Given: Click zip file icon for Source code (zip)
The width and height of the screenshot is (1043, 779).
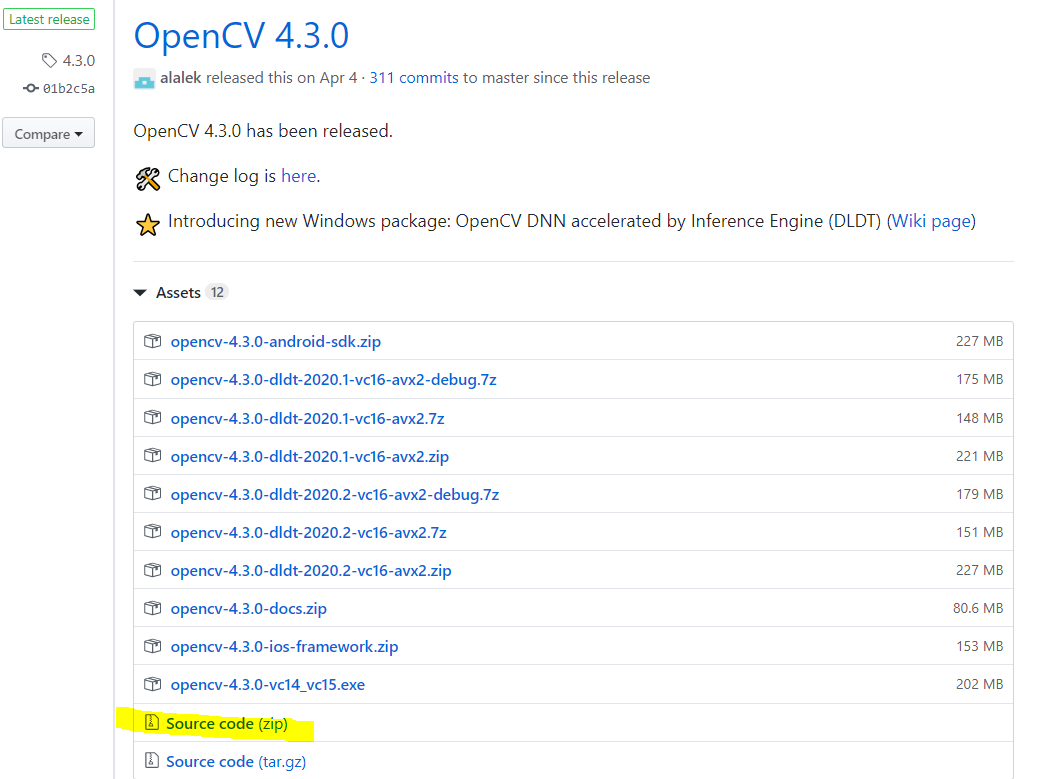Looking at the screenshot, I should pos(152,722).
